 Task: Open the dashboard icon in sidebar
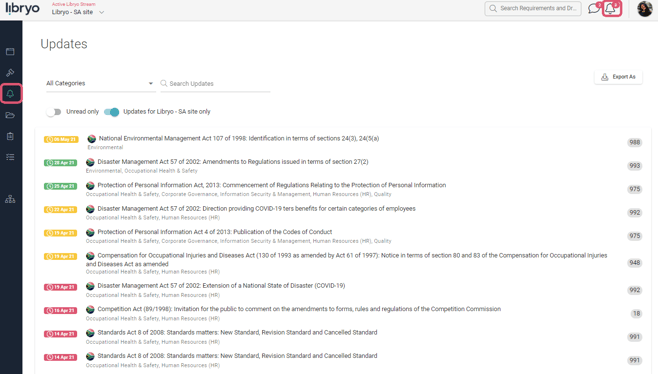coord(10,52)
